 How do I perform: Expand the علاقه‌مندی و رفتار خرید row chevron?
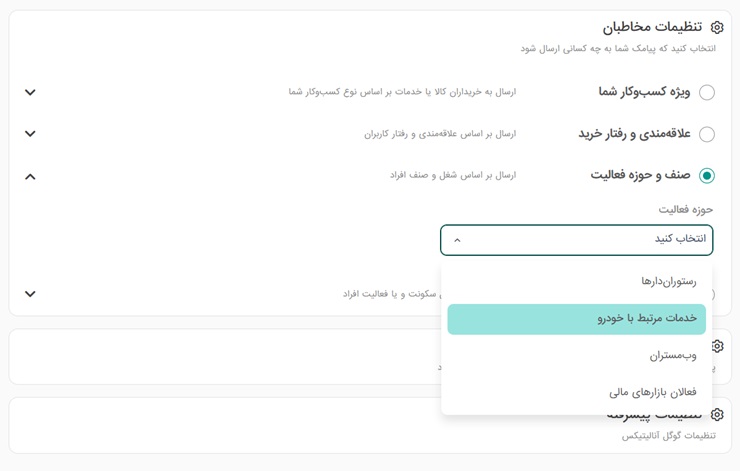pos(30,134)
